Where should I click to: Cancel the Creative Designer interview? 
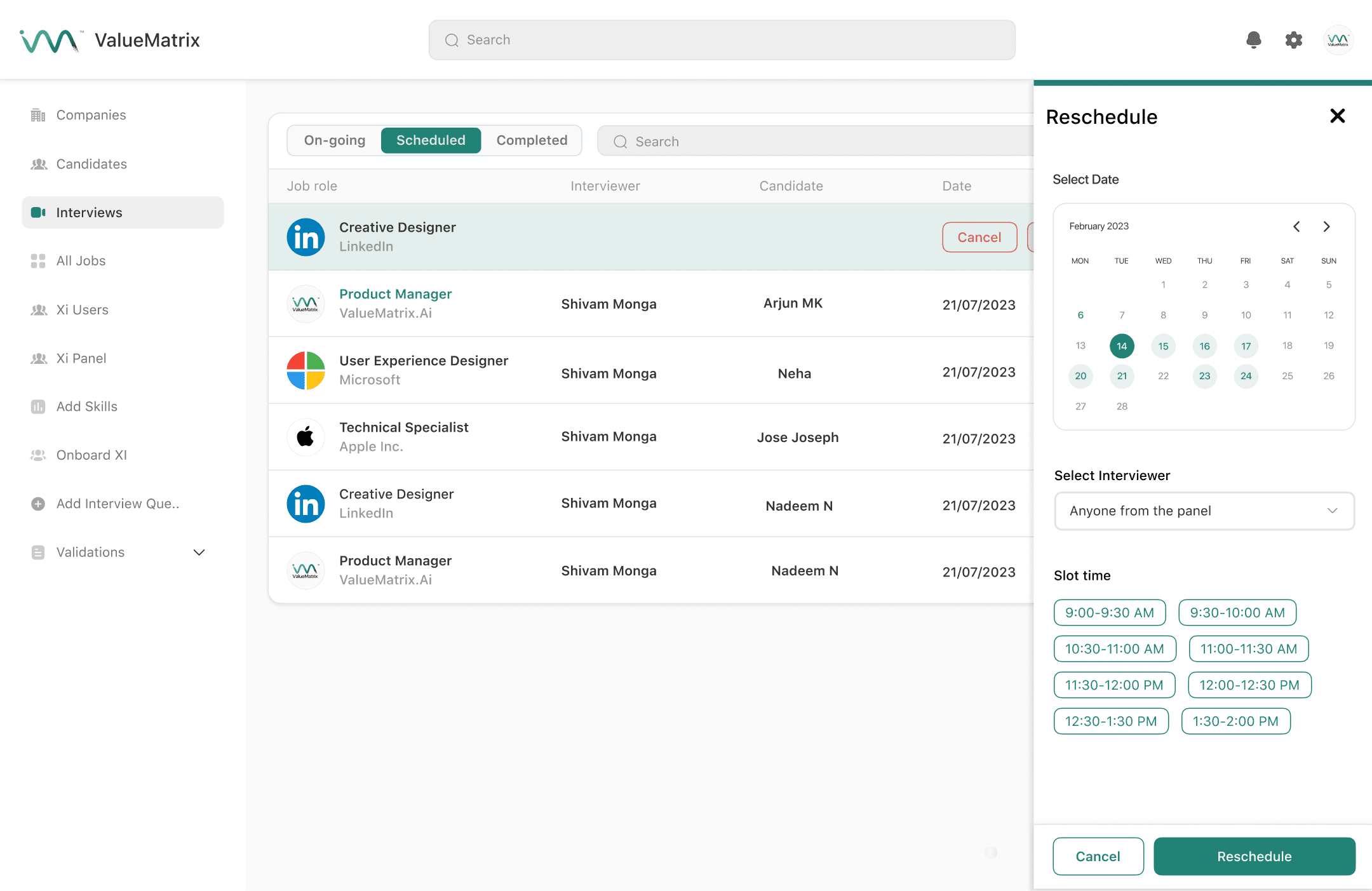979,238
